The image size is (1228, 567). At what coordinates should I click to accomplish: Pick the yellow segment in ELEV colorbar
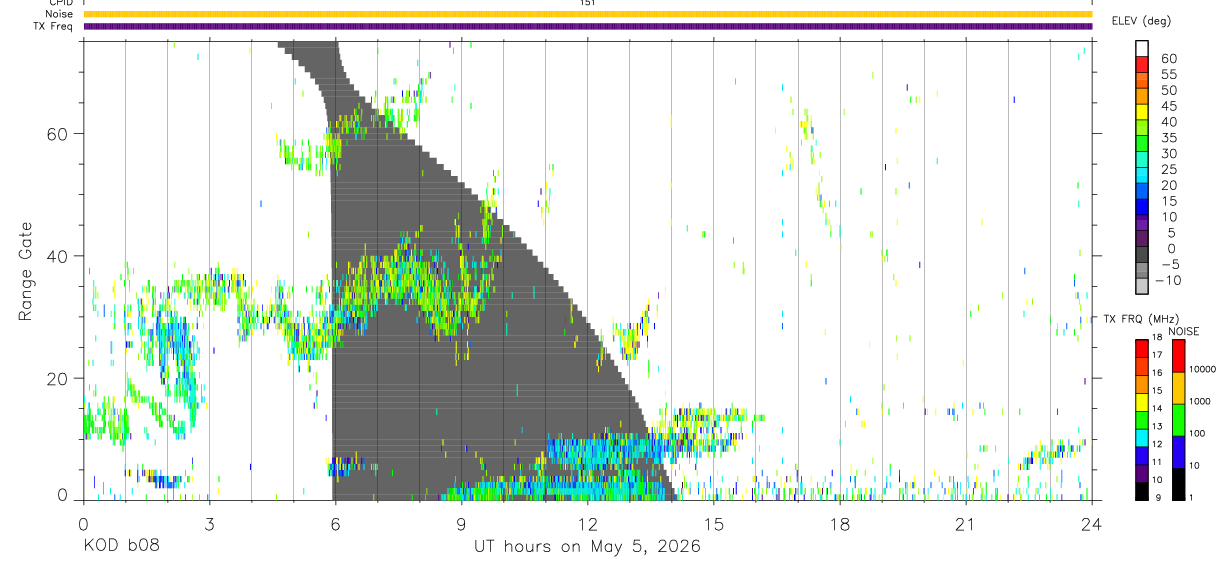pyautogui.click(x=1142, y=112)
